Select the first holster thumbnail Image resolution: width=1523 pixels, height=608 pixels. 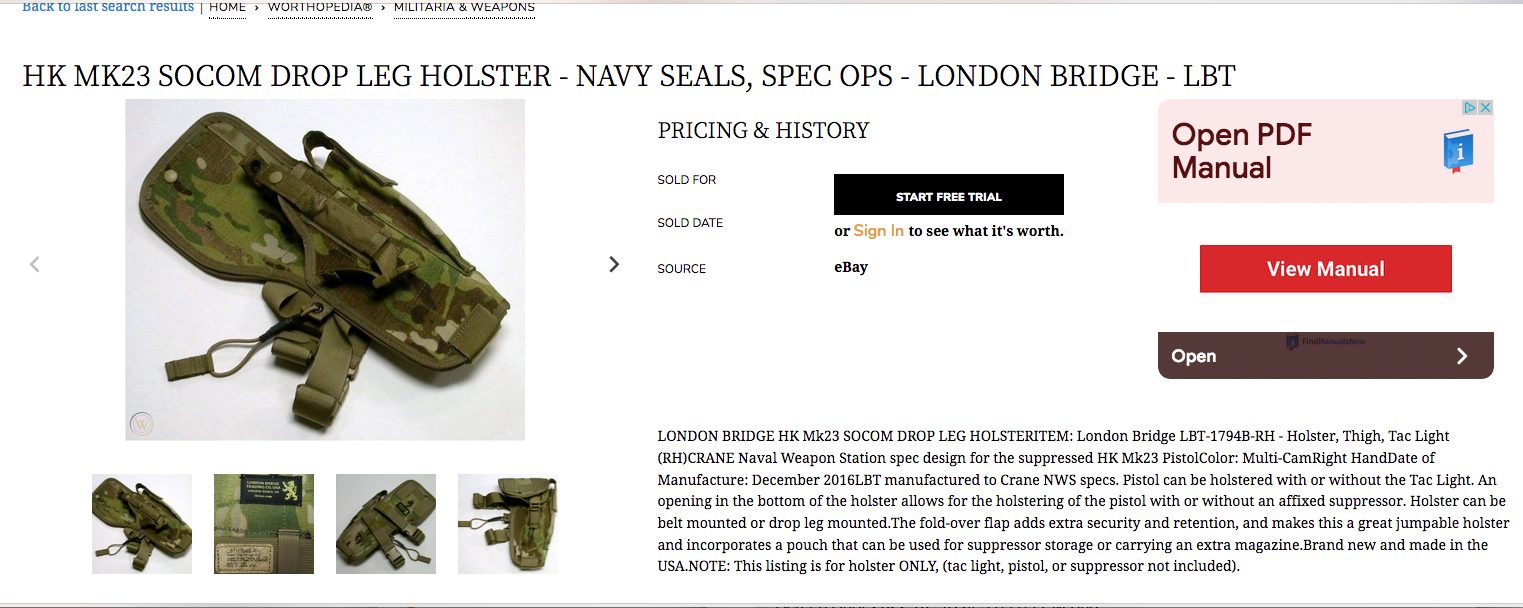pos(142,524)
